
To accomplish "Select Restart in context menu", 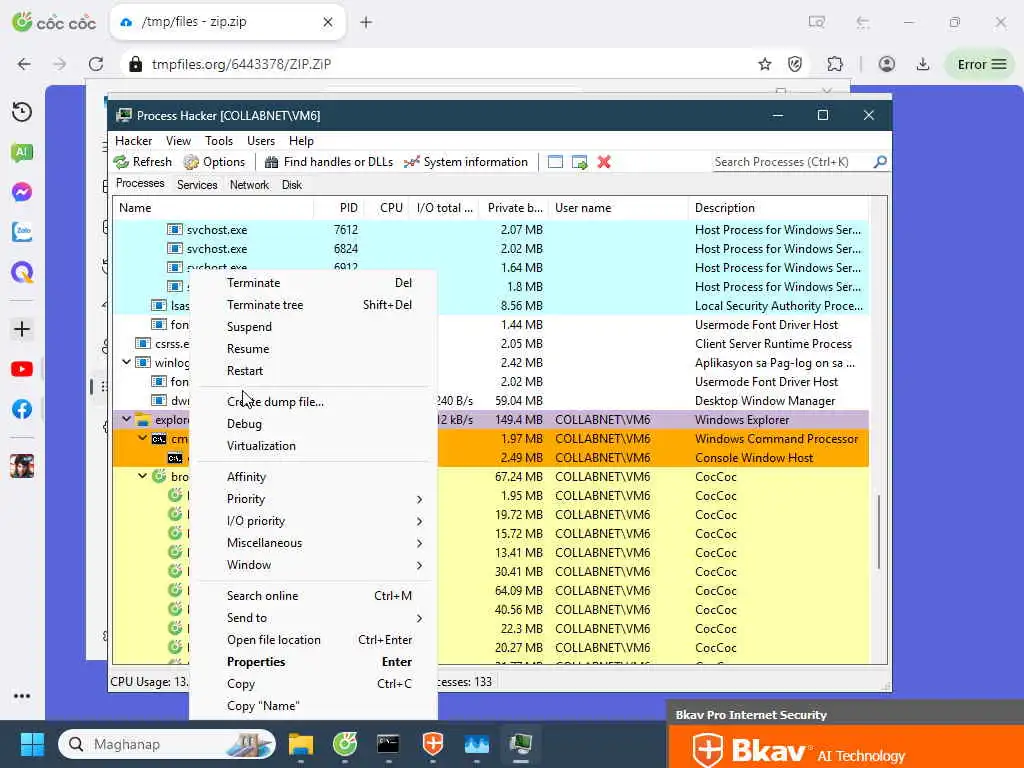I will click(x=313, y=371).
